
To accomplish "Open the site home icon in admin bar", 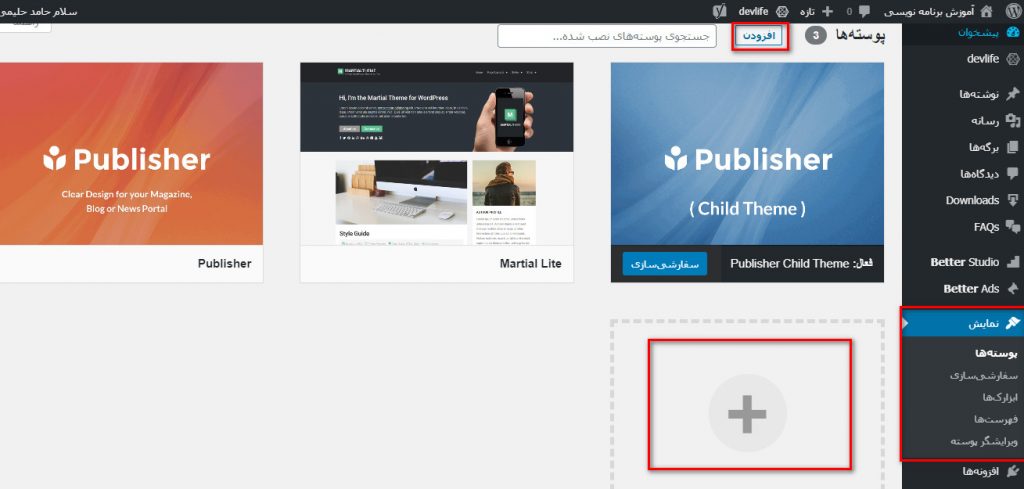I will (986, 11).
